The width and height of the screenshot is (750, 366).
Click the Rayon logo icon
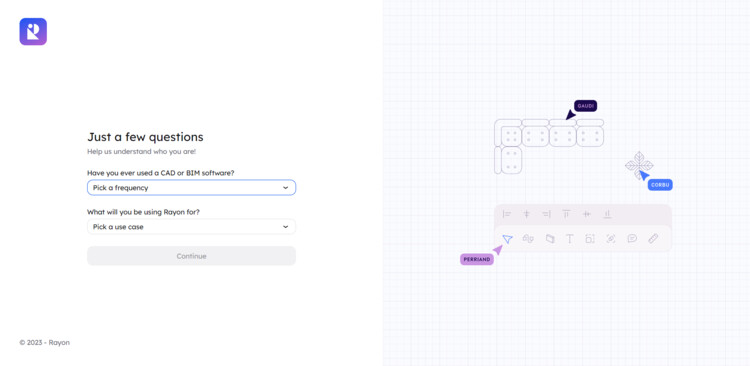click(33, 32)
